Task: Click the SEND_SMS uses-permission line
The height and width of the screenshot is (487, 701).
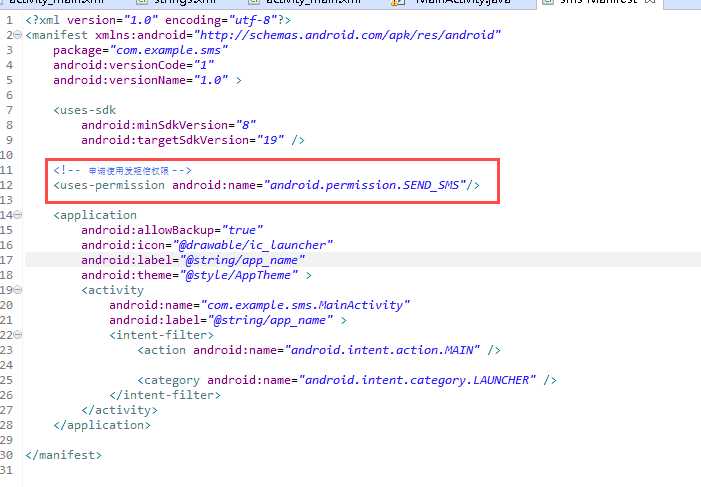Action: point(266,185)
